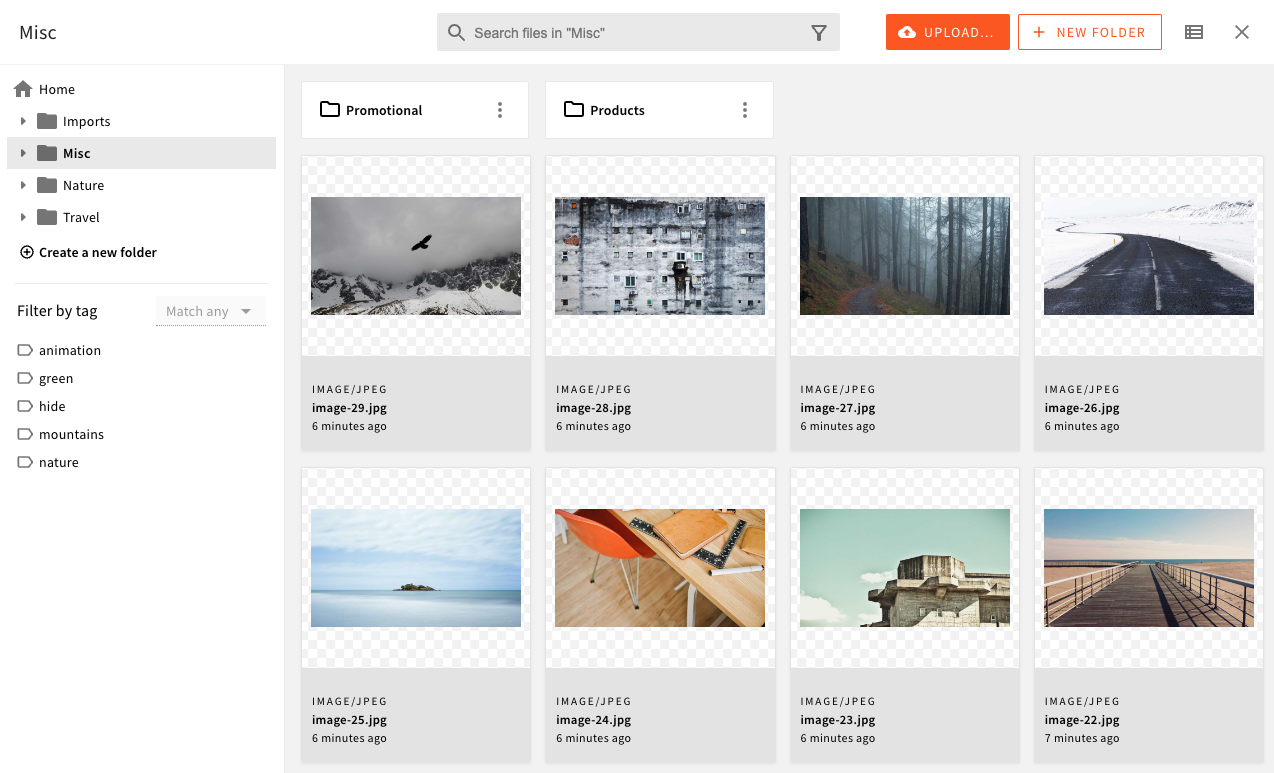Open the search filter icon
This screenshot has height=773, width=1274.
(x=819, y=32)
